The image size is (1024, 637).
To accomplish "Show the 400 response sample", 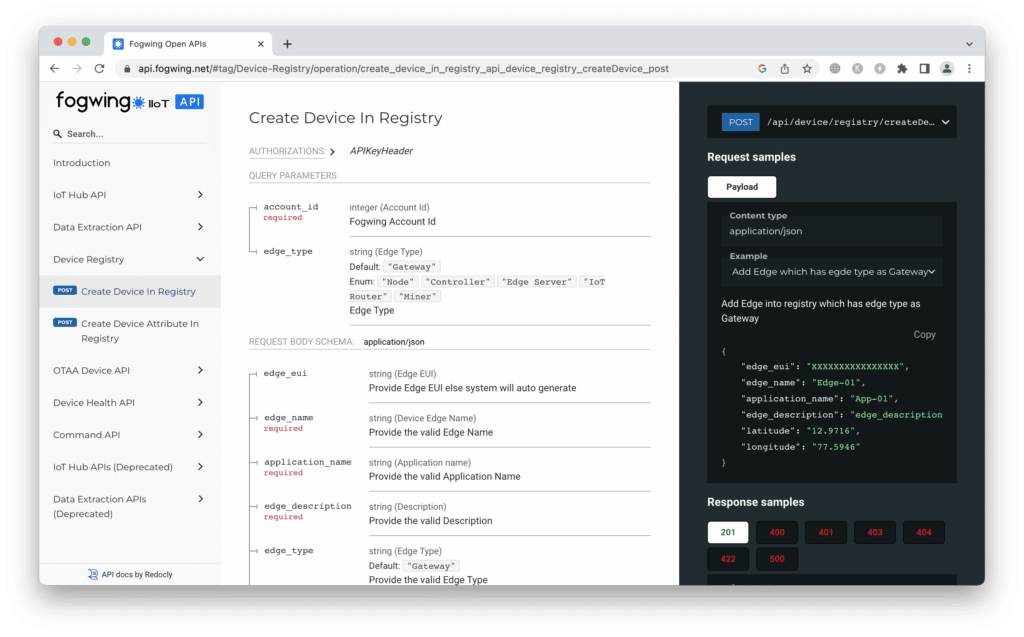I will click(776, 532).
